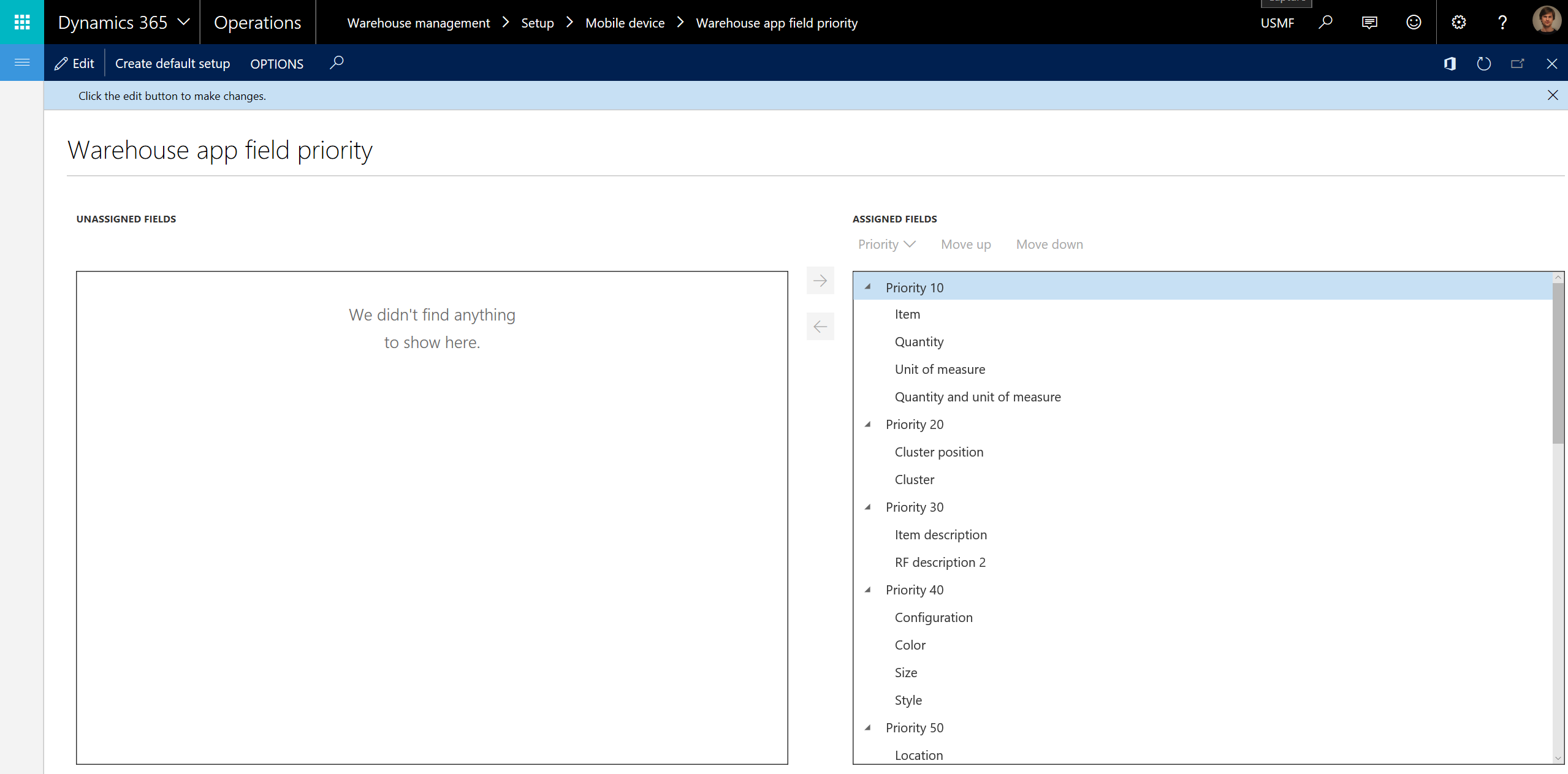The width and height of the screenshot is (1568, 774).
Task: Click the Create default setup button
Action: (172, 64)
